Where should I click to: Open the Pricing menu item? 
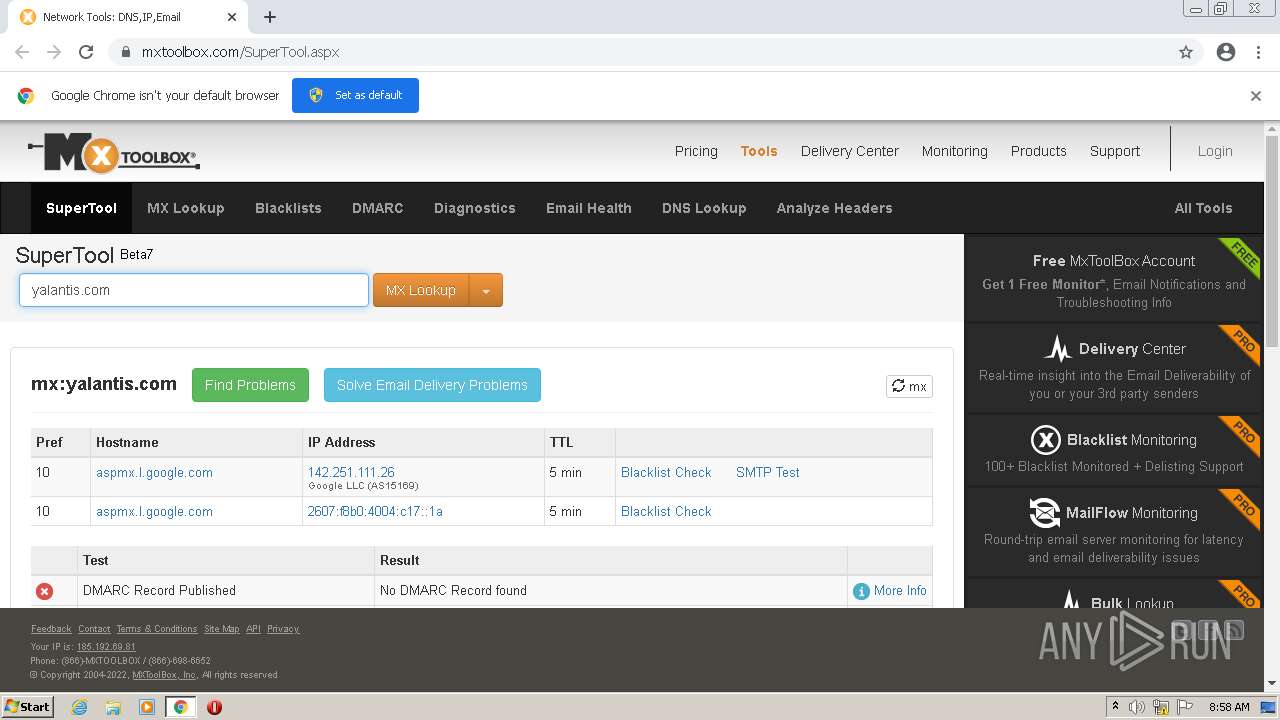coord(696,151)
